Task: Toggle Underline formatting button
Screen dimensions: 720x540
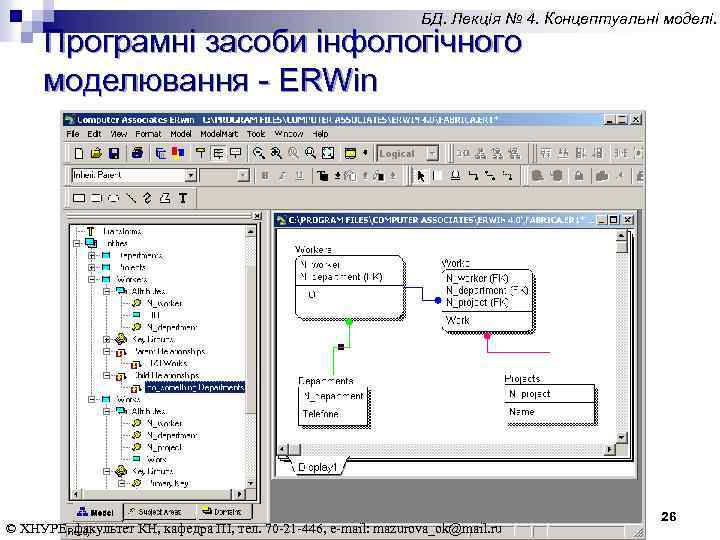Action: pyautogui.click(x=299, y=176)
